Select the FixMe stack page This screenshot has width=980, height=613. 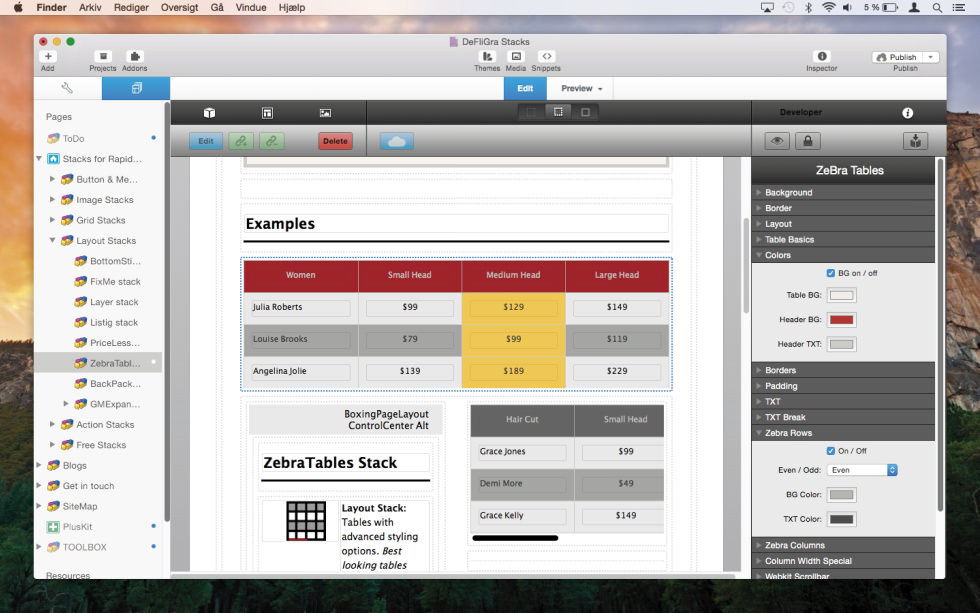click(x=115, y=281)
